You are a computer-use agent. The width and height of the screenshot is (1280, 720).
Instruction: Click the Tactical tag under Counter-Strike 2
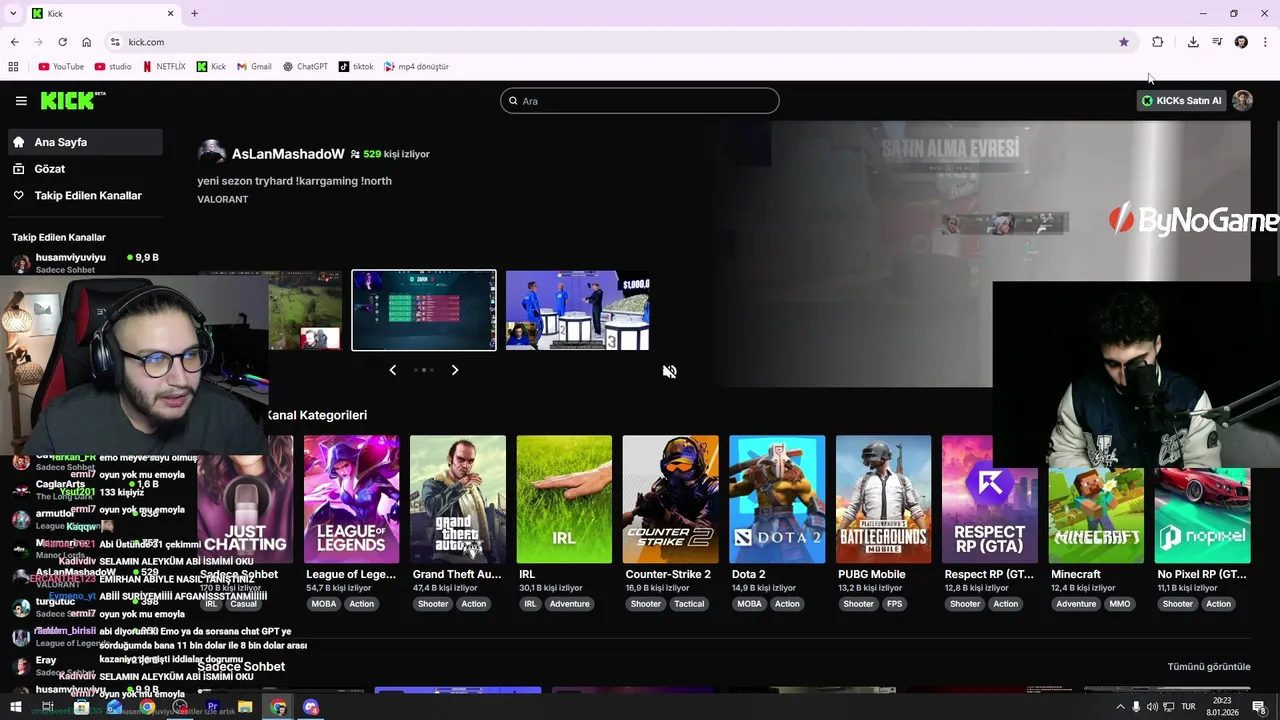689,604
